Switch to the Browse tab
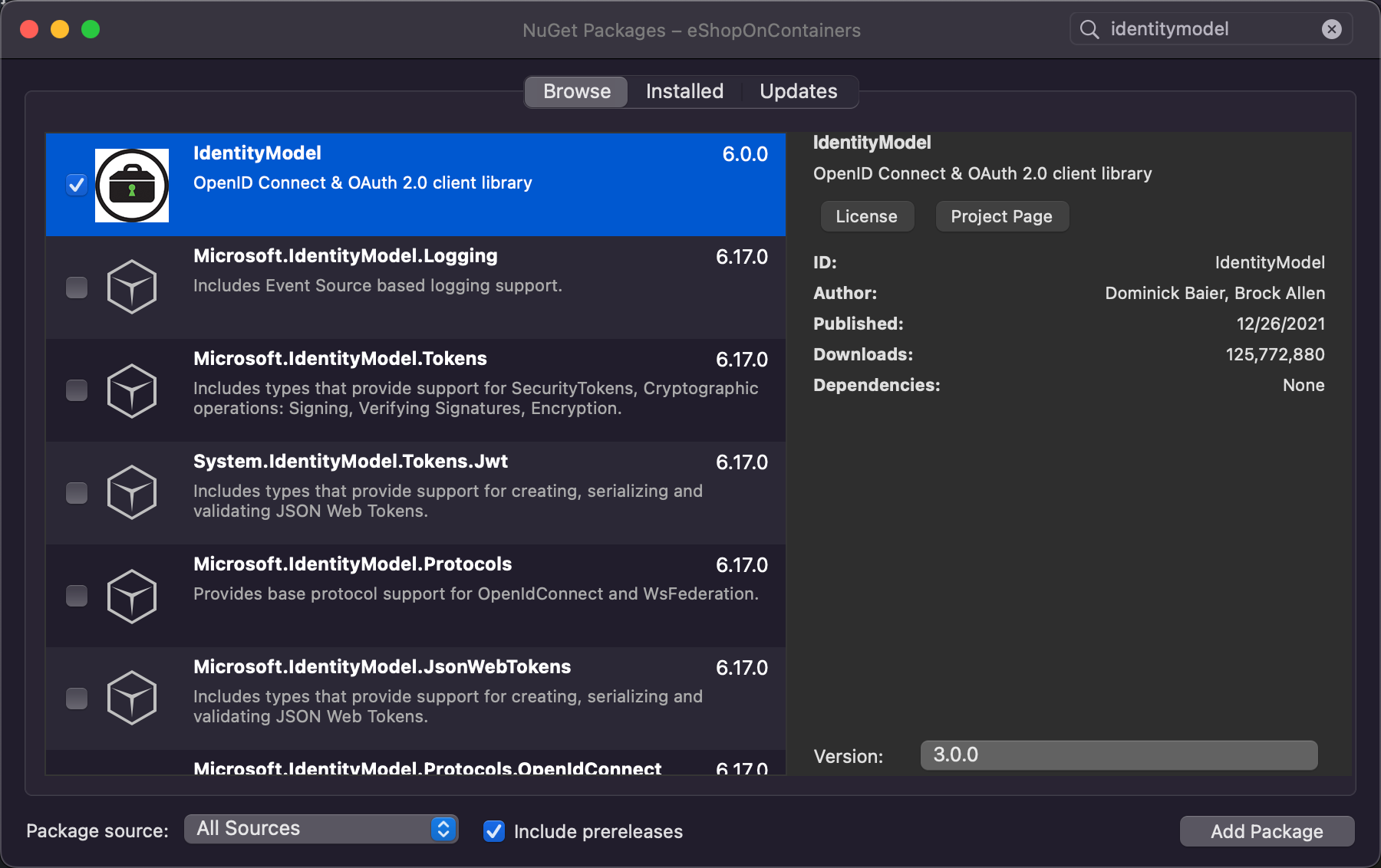Viewport: 1381px width, 868px height. pos(577,91)
